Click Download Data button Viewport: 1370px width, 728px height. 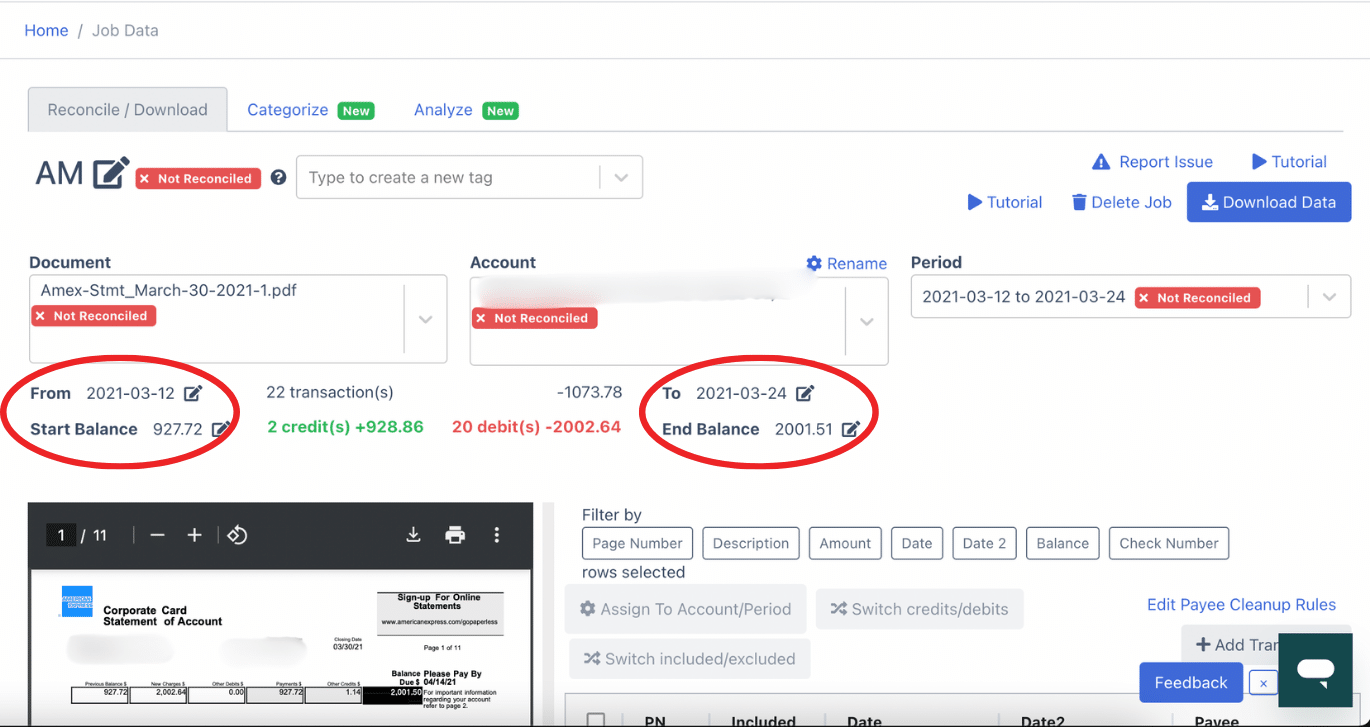tap(1269, 202)
